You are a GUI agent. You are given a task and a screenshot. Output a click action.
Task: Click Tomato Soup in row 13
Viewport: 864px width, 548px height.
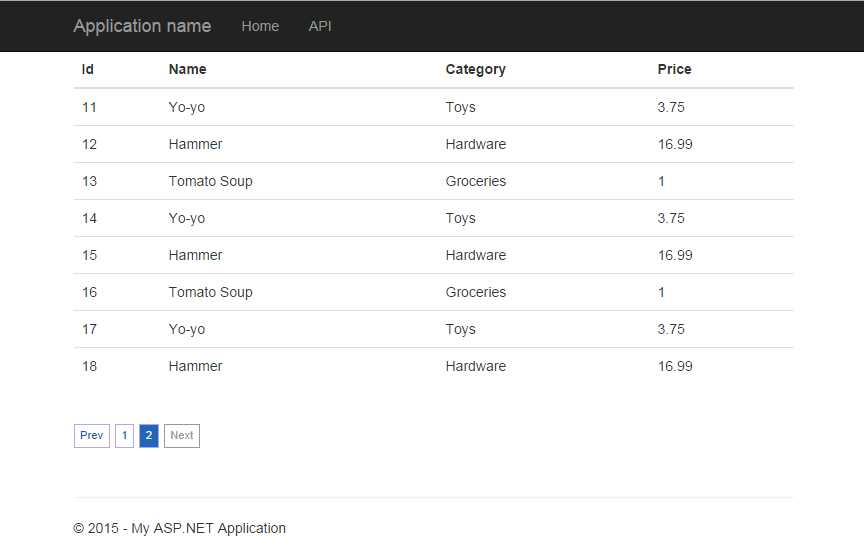pyautogui.click(x=210, y=181)
